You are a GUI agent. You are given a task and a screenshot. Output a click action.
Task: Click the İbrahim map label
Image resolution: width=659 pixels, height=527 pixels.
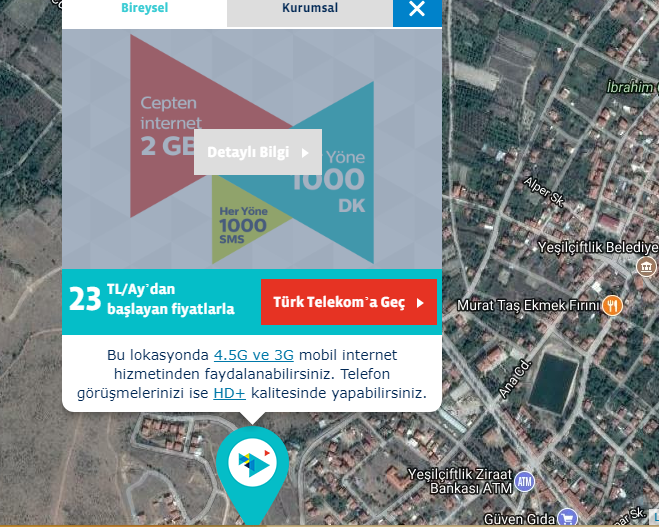[x=630, y=87]
